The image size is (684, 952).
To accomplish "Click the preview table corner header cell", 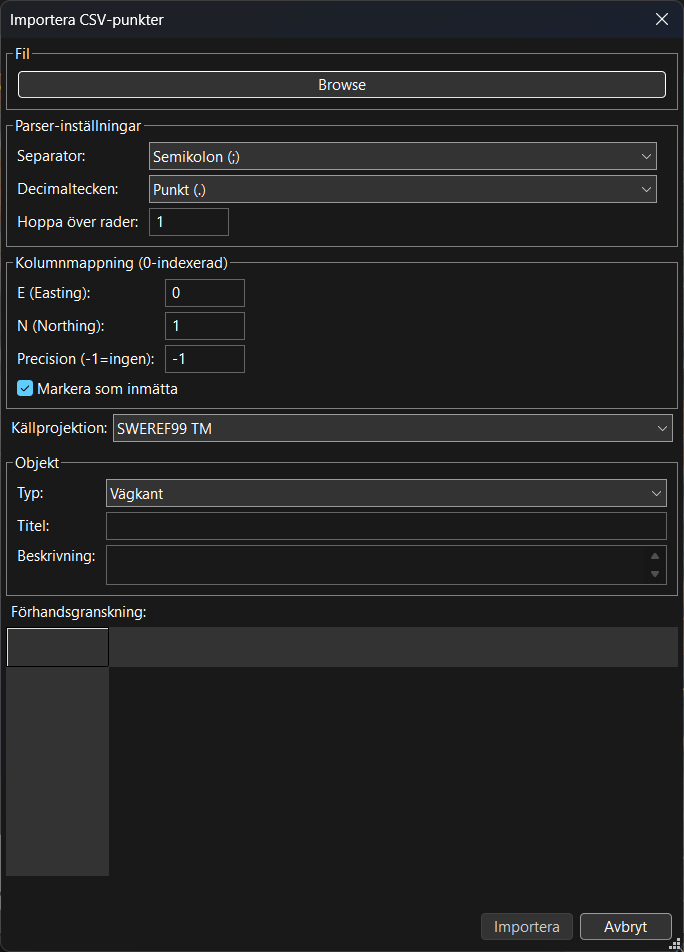I will [x=58, y=647].
